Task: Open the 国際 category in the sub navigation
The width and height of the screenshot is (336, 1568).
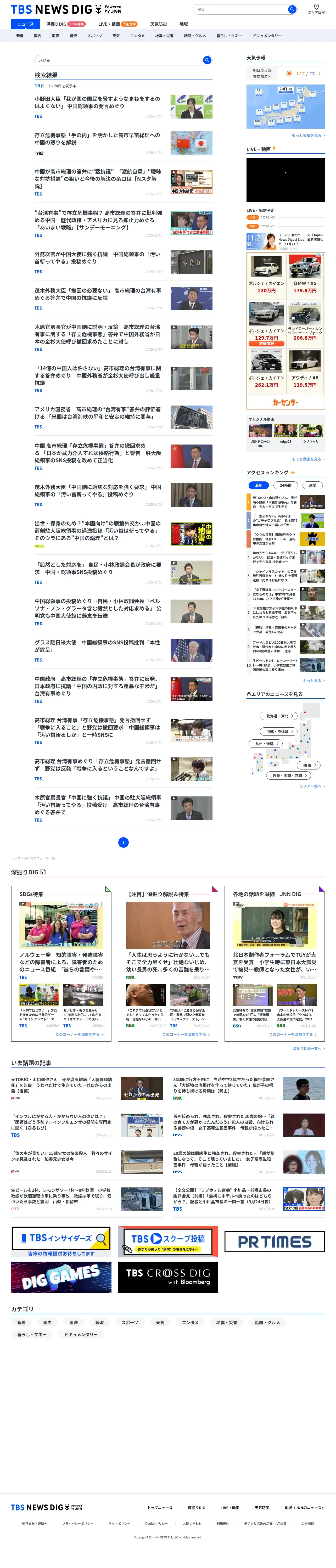Action: (55, 36)
